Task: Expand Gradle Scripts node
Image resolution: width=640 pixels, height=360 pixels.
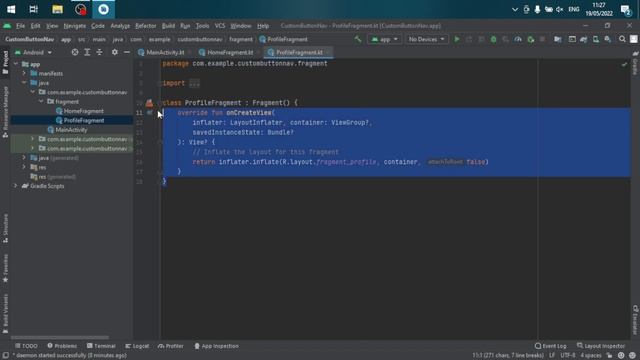Action: 16,186
